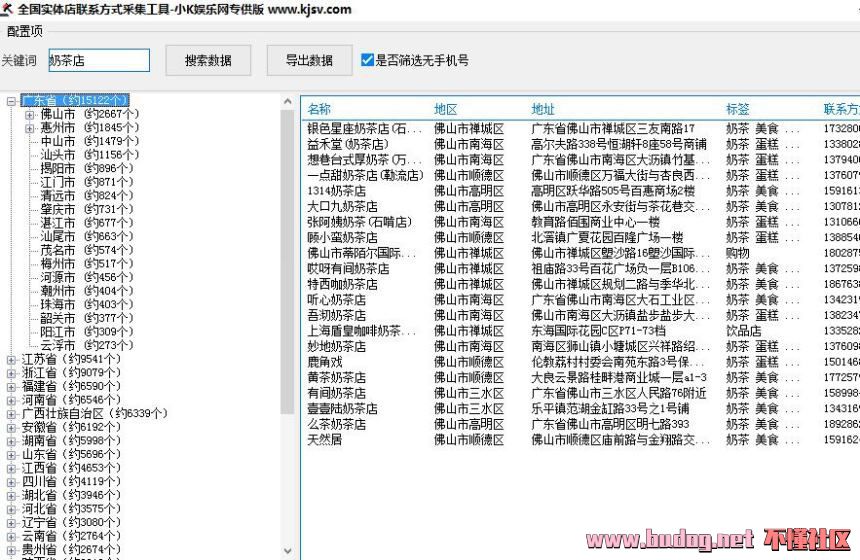Image resolution: width=860 pixels, height=560 pixels.
Task: Select 中山市 in the city tree
Action: coord(58,142)
